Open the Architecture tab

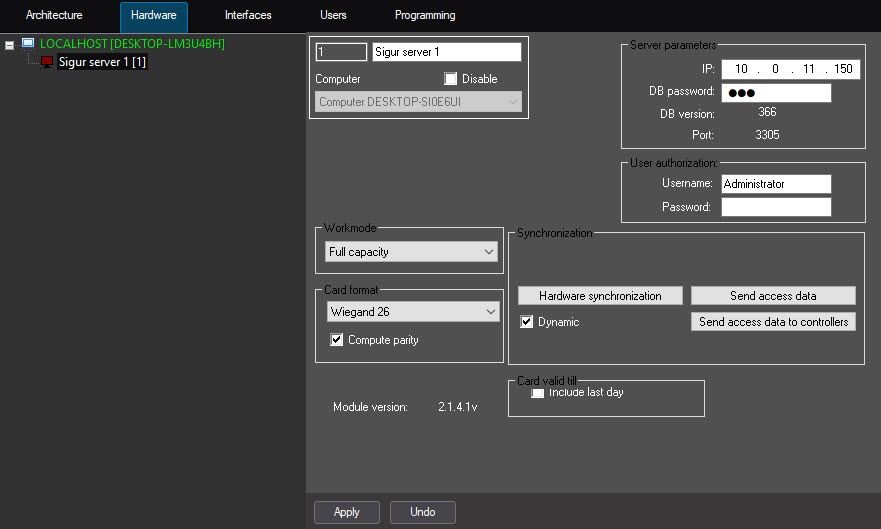54,15
